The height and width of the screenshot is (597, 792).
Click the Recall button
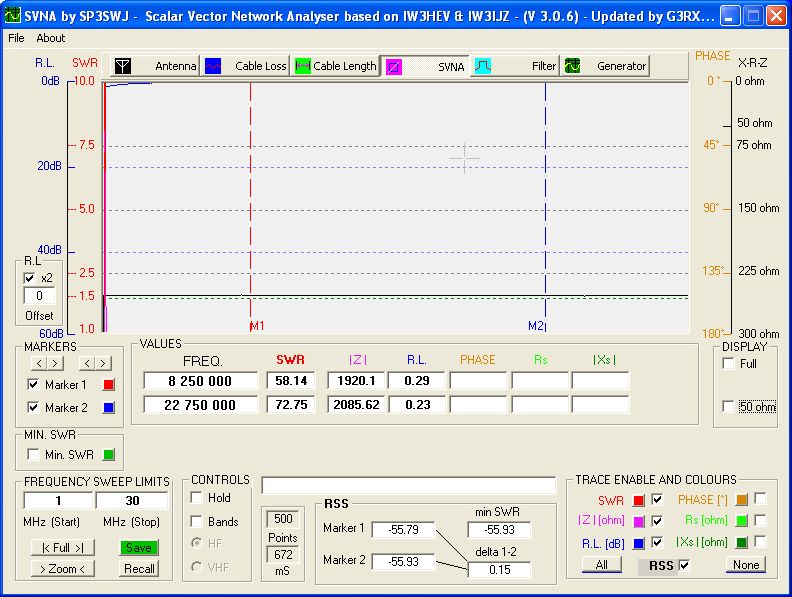point(139,568)
